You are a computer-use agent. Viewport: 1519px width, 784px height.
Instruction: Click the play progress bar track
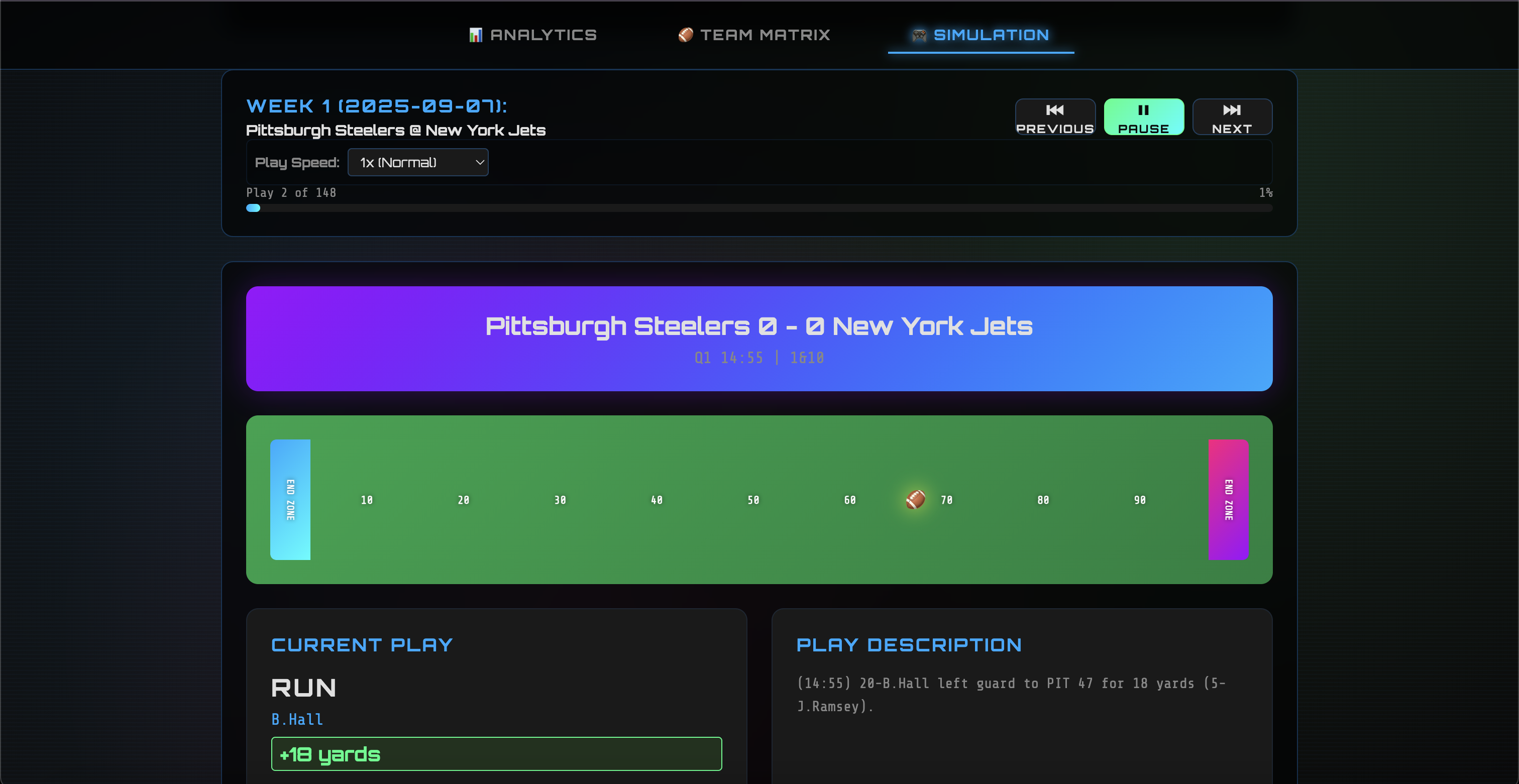(758, 208)
